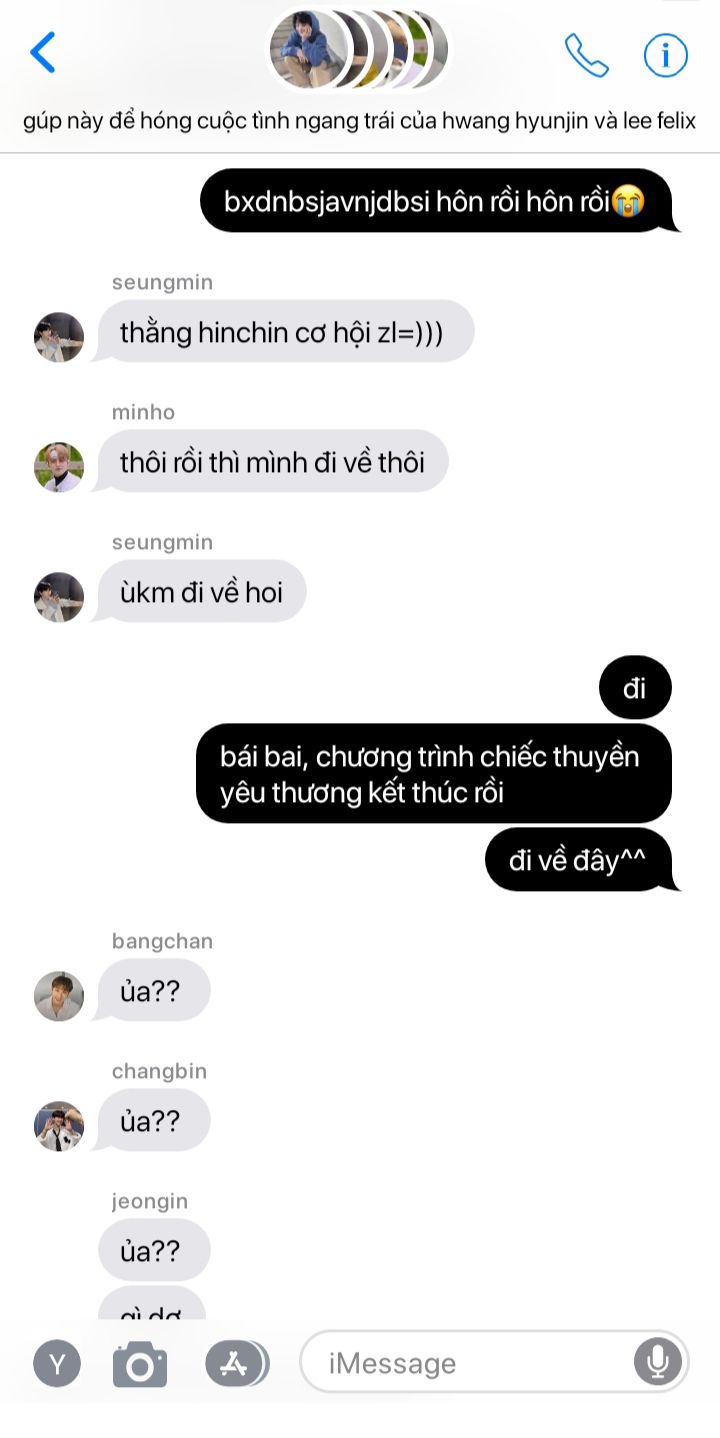Tap the 'thôi rồi thì mình đi về thôi' message
The image size is (720, 1438).
point(273,461)
